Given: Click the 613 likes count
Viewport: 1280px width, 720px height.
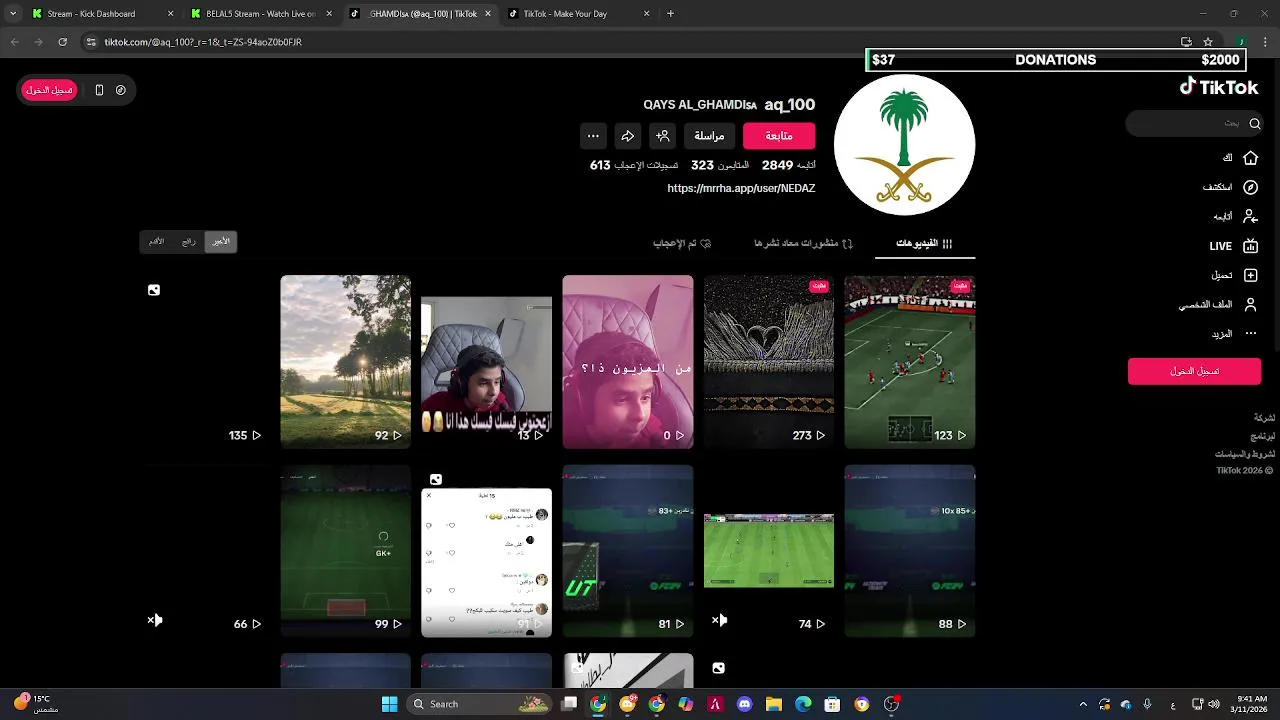Looking at the screenshot, I should point(600,165).
